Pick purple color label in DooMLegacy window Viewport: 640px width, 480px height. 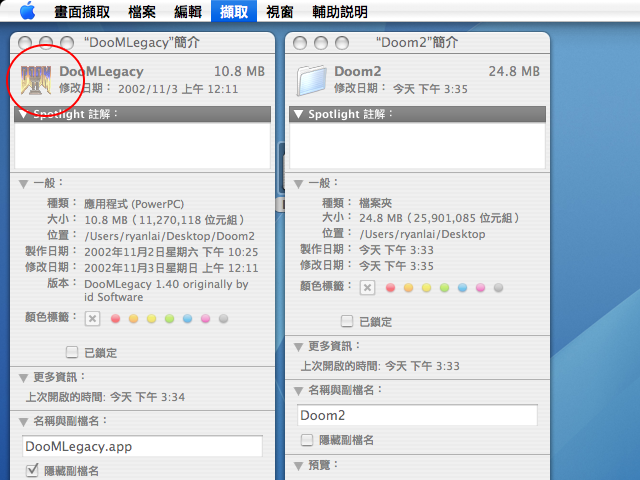[205, 319]
